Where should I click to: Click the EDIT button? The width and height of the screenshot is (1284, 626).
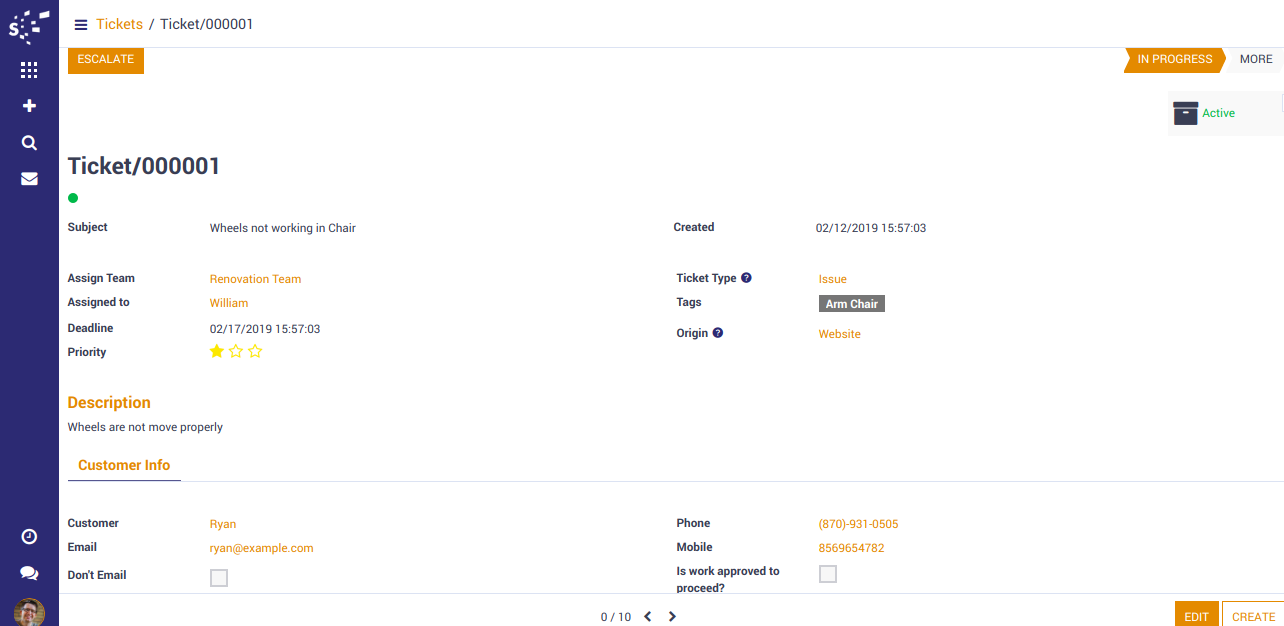point(1196,616)
